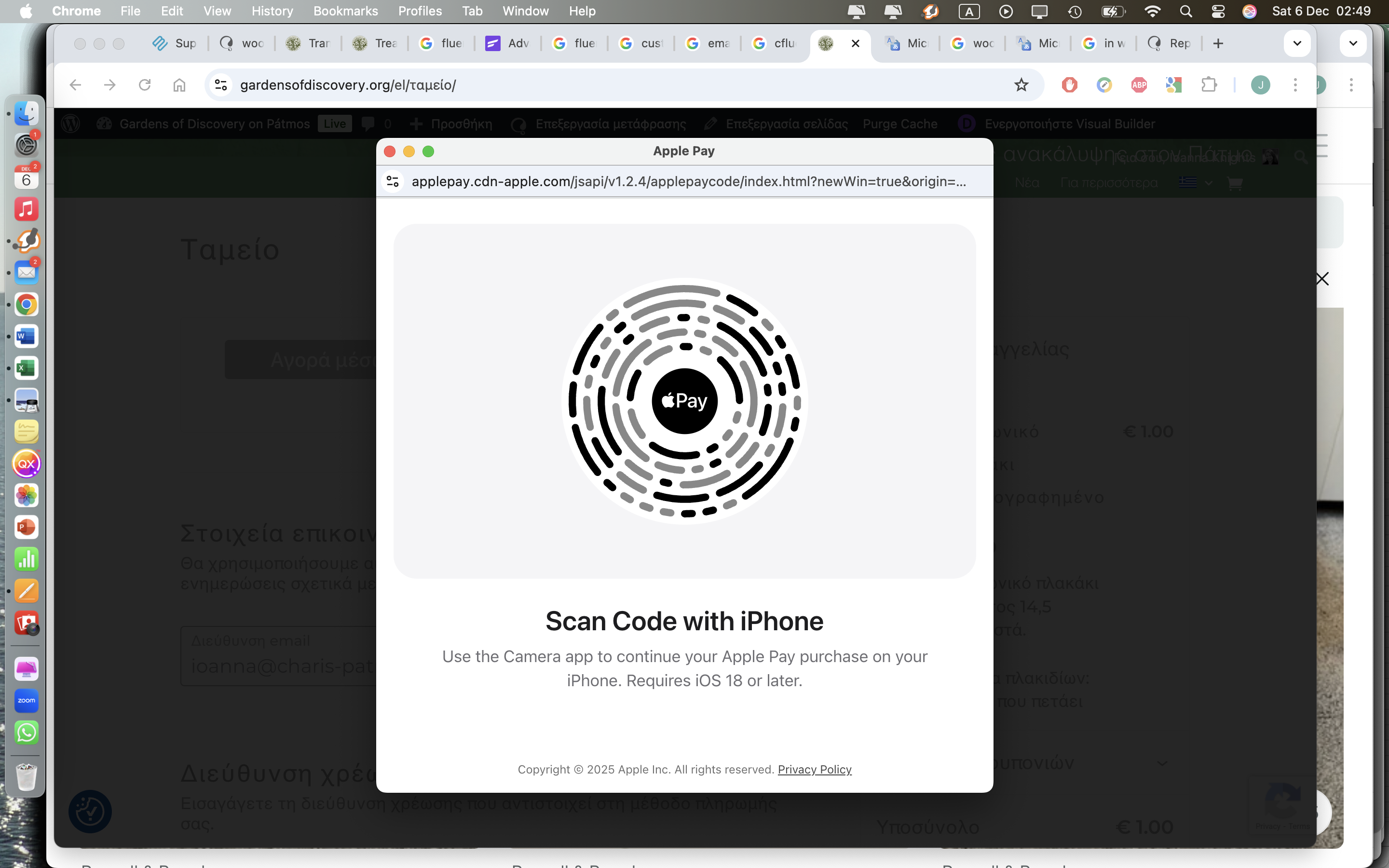Click the Privacy Policy link
Screen dimensions: 1389x868
814,769
